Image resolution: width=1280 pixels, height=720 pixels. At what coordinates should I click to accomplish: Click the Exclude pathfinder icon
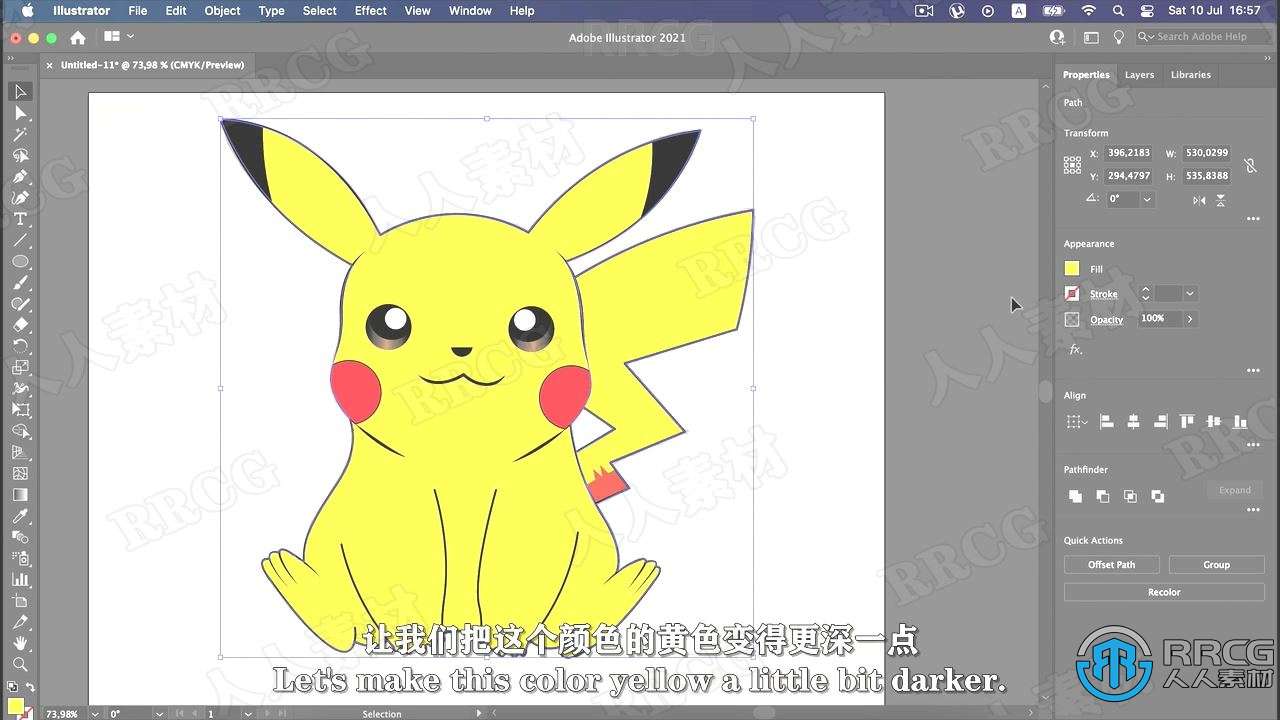1157,496
